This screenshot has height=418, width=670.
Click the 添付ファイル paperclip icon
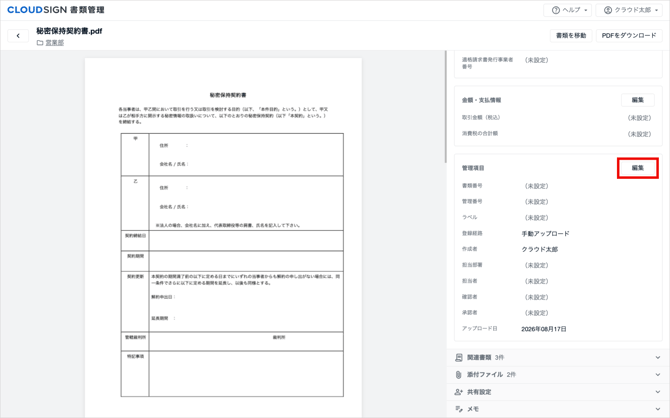pyautogui.click(x=458, y=375)
